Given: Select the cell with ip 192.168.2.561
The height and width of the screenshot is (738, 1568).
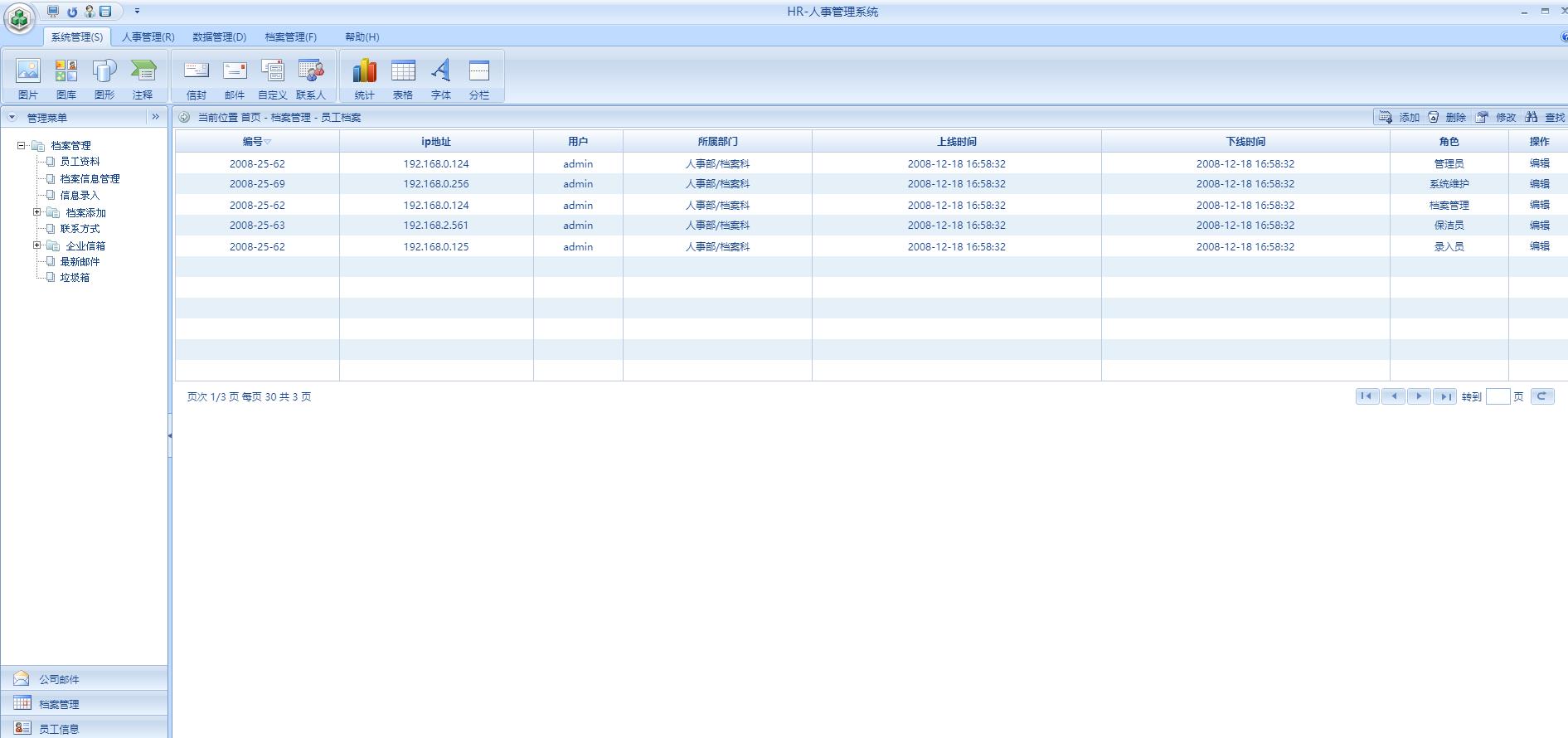Looking at the screenshot, I should click(436, 226).
